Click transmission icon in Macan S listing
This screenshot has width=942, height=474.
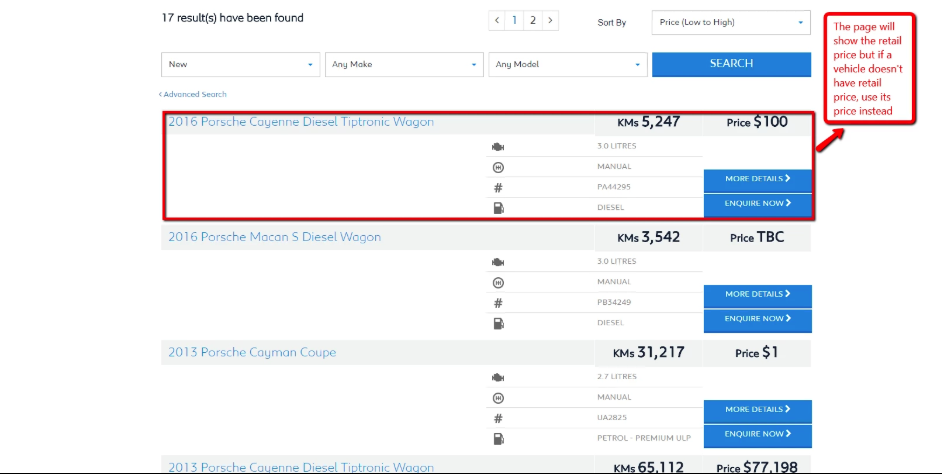click(498, 282)
